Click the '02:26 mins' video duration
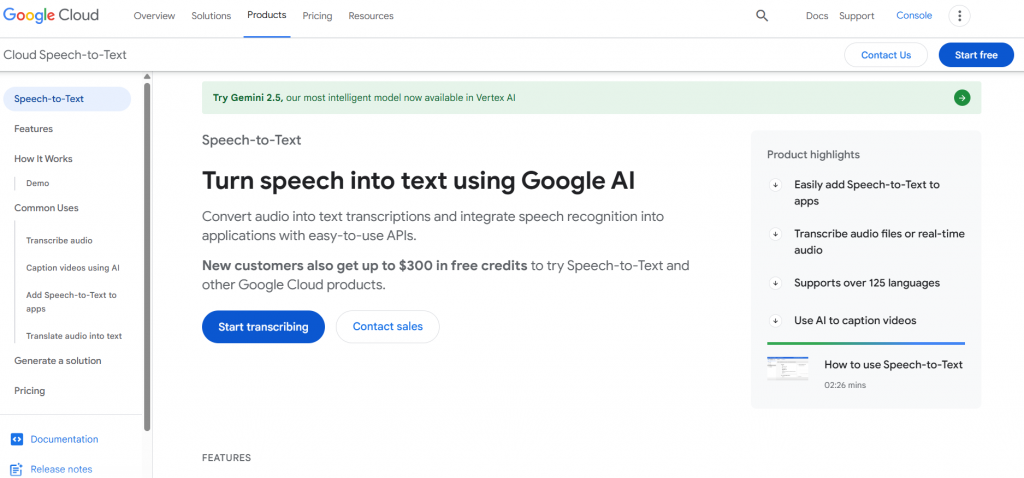The width and height of the screenshot is (1024, 478). tap(844, 385)
